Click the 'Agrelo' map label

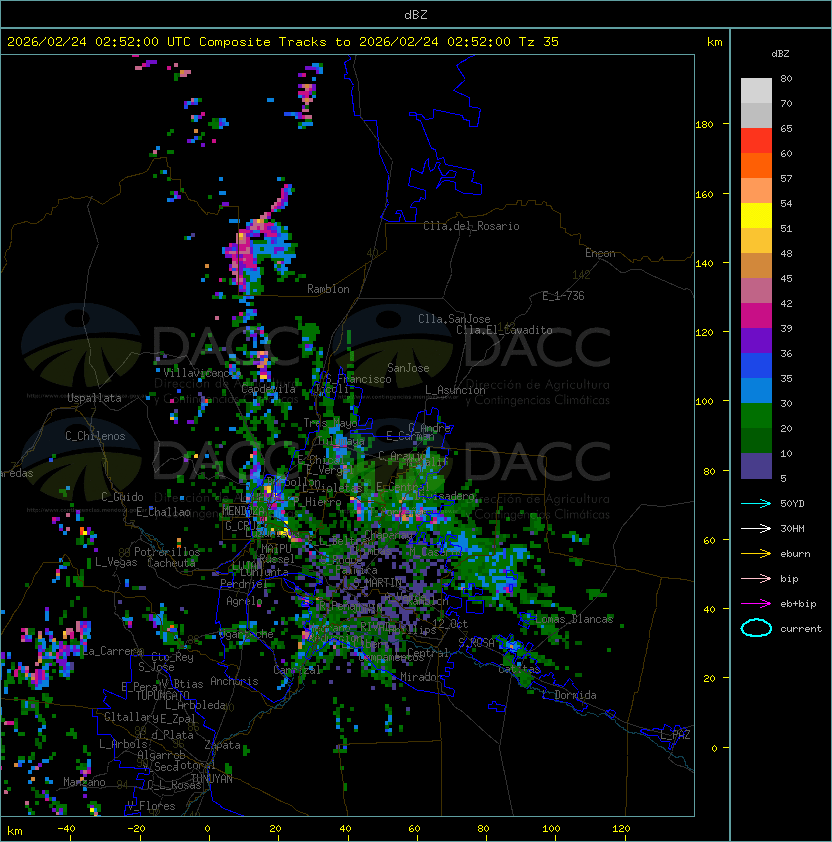pos(244,601)
